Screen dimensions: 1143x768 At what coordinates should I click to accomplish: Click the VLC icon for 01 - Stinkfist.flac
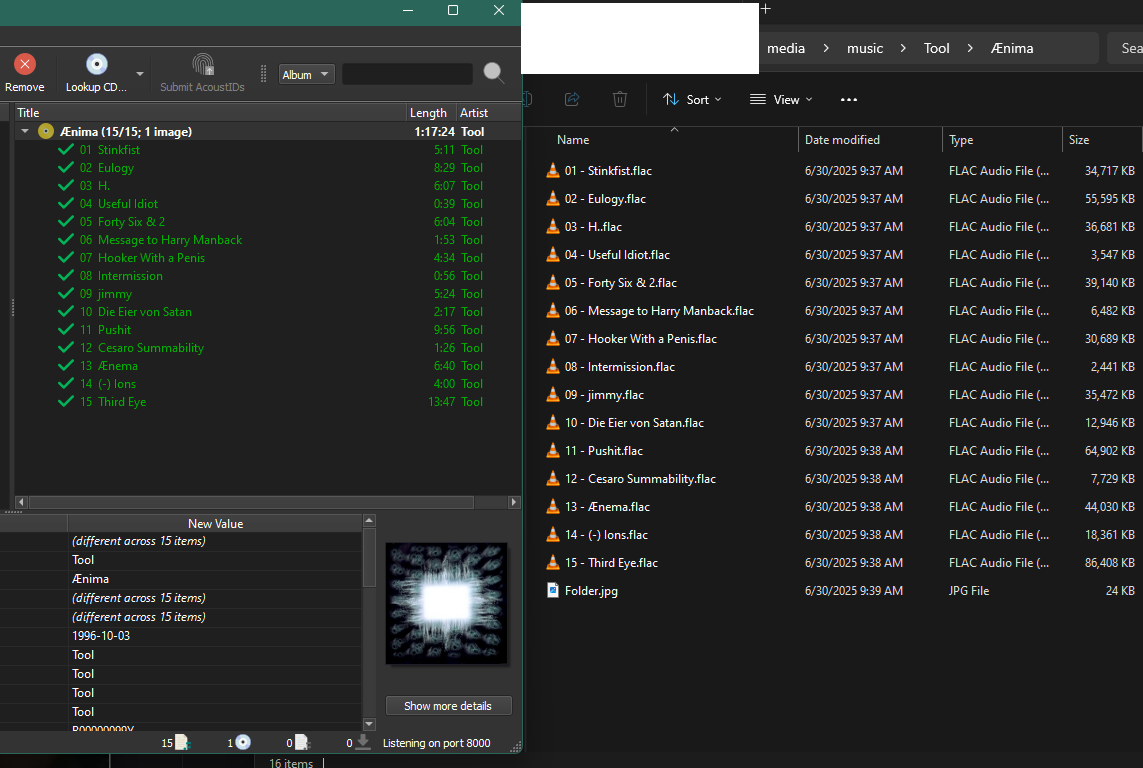553,171
